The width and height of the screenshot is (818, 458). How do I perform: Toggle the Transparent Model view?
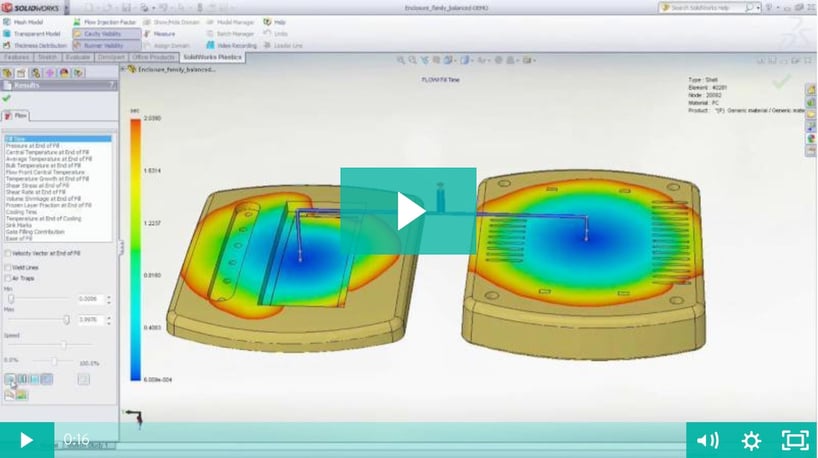[x=31, y=34]
